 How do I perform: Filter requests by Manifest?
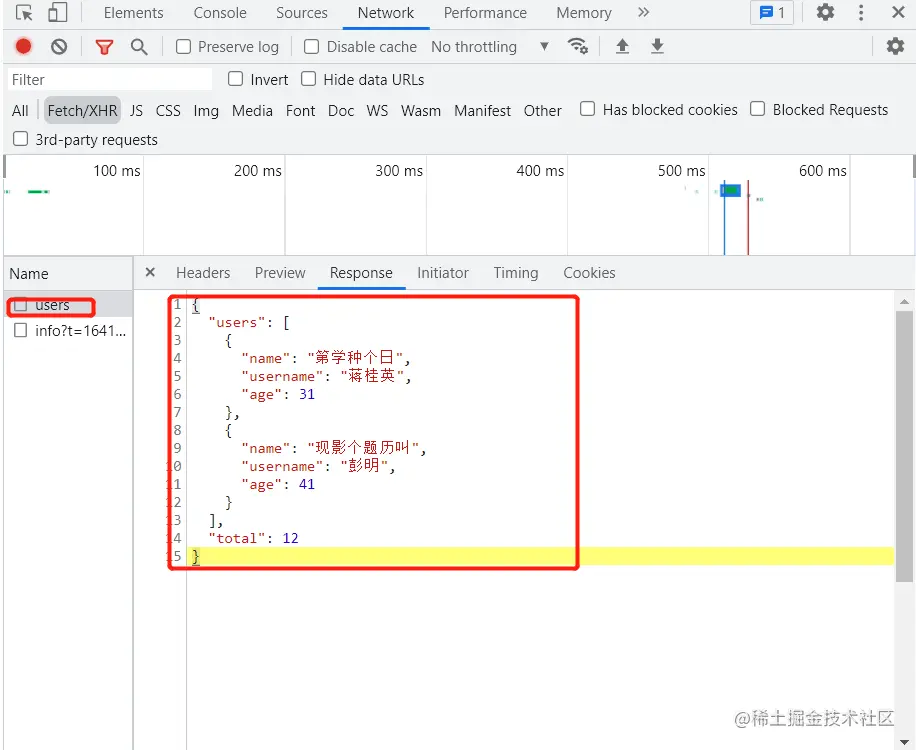pyautogui.click(x=482, y=110)
